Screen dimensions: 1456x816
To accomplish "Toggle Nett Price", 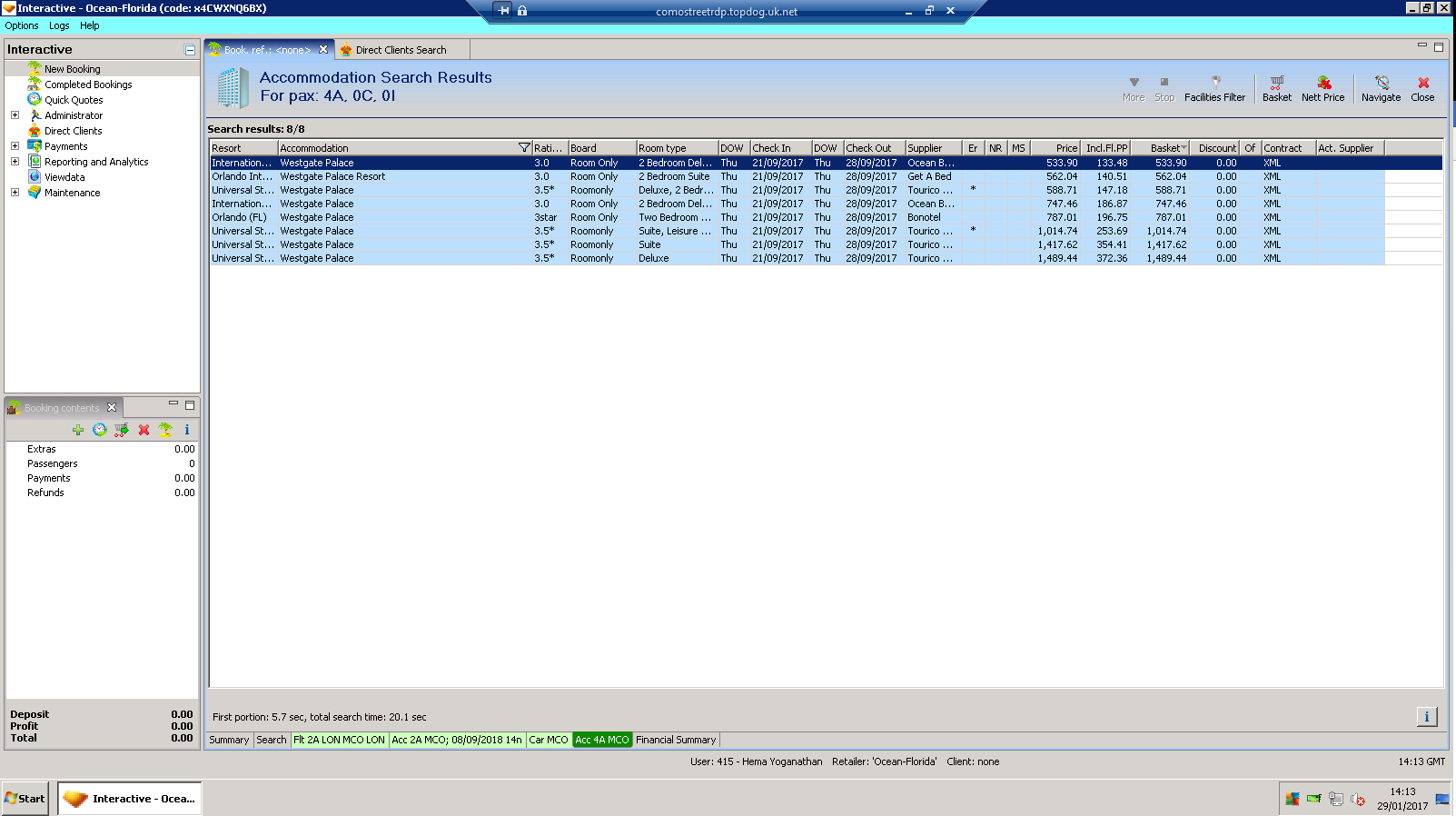I will [1322, 89].
